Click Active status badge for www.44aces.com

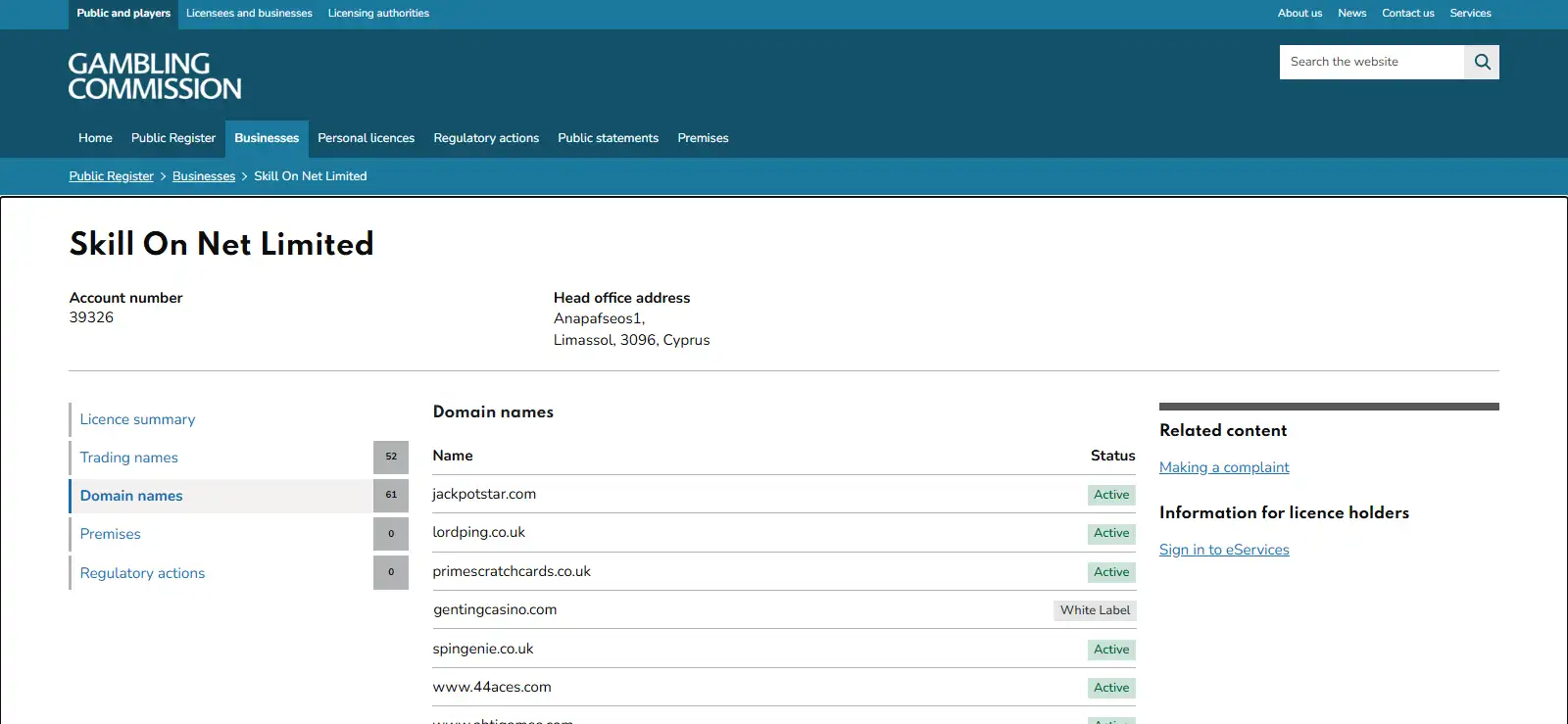(x=1111, y=688)
